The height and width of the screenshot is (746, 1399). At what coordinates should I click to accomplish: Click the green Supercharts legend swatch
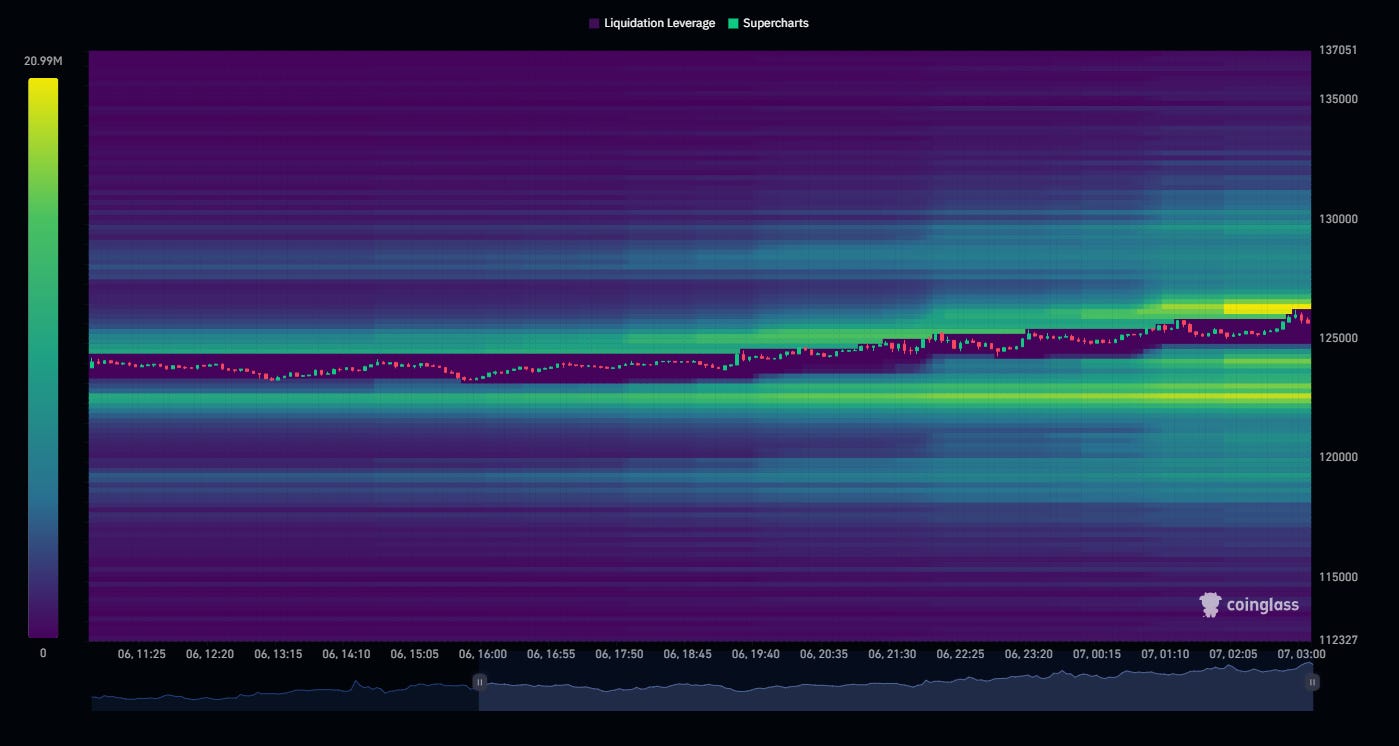click(733, 23)
